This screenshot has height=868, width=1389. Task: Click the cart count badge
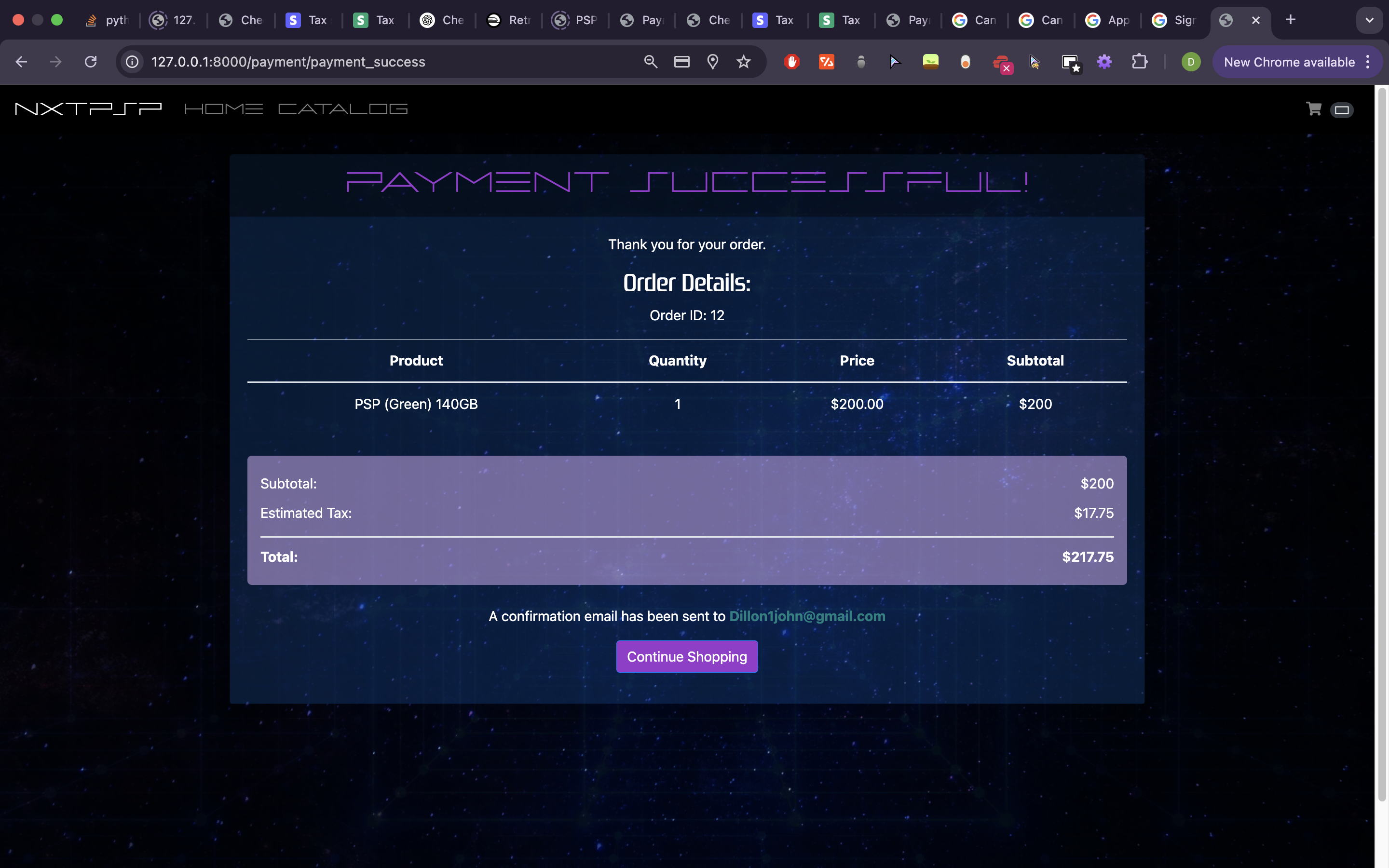coord(1341,110)
